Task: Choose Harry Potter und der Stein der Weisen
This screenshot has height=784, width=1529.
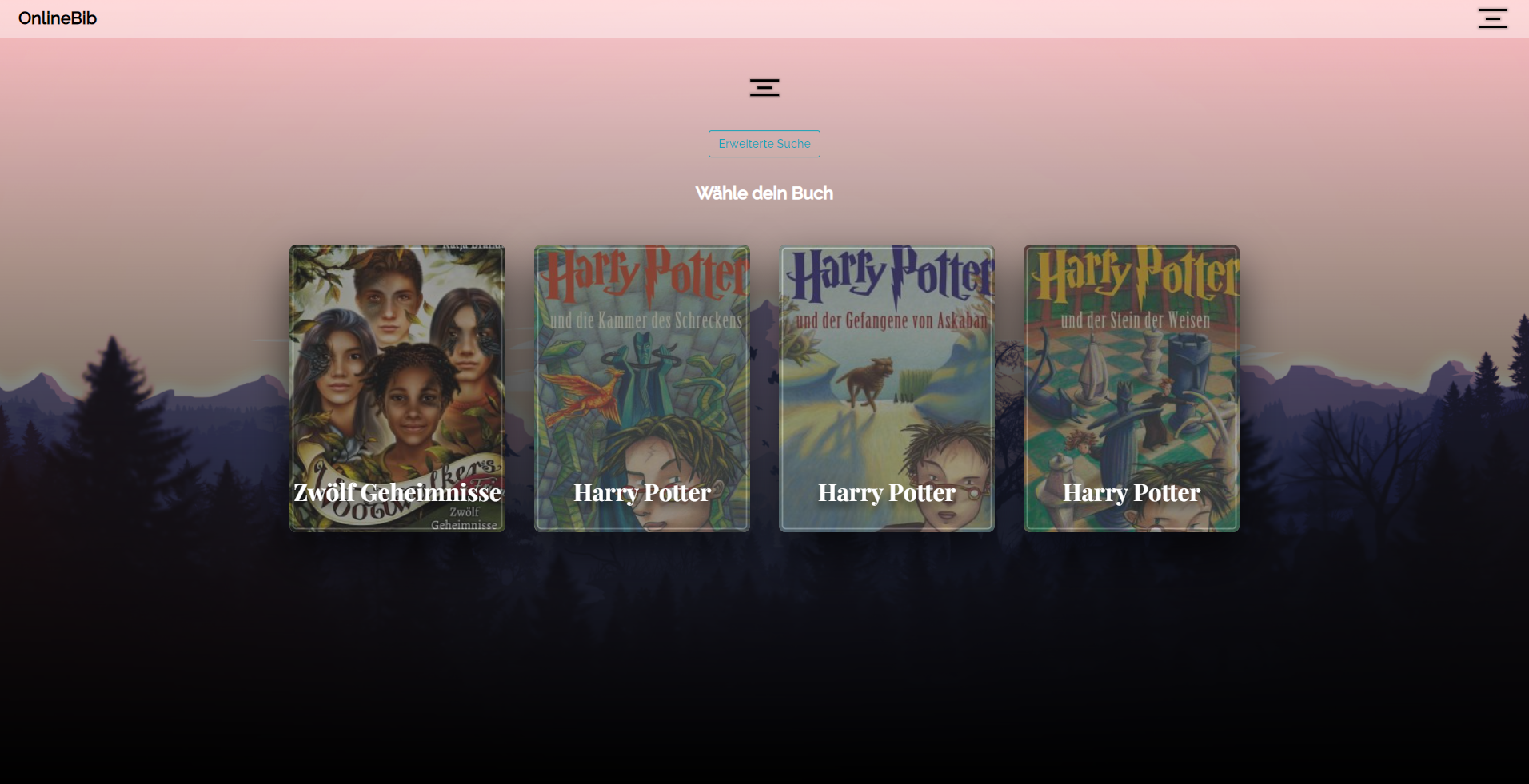Action: [1132, 388]
